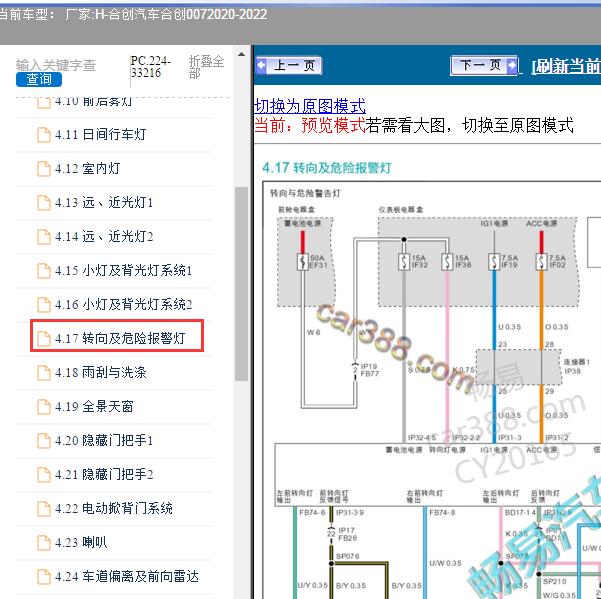This screenshot has width=601, height=599.
Task: Click the PC.224-33216 text
Action: [151, 67]
